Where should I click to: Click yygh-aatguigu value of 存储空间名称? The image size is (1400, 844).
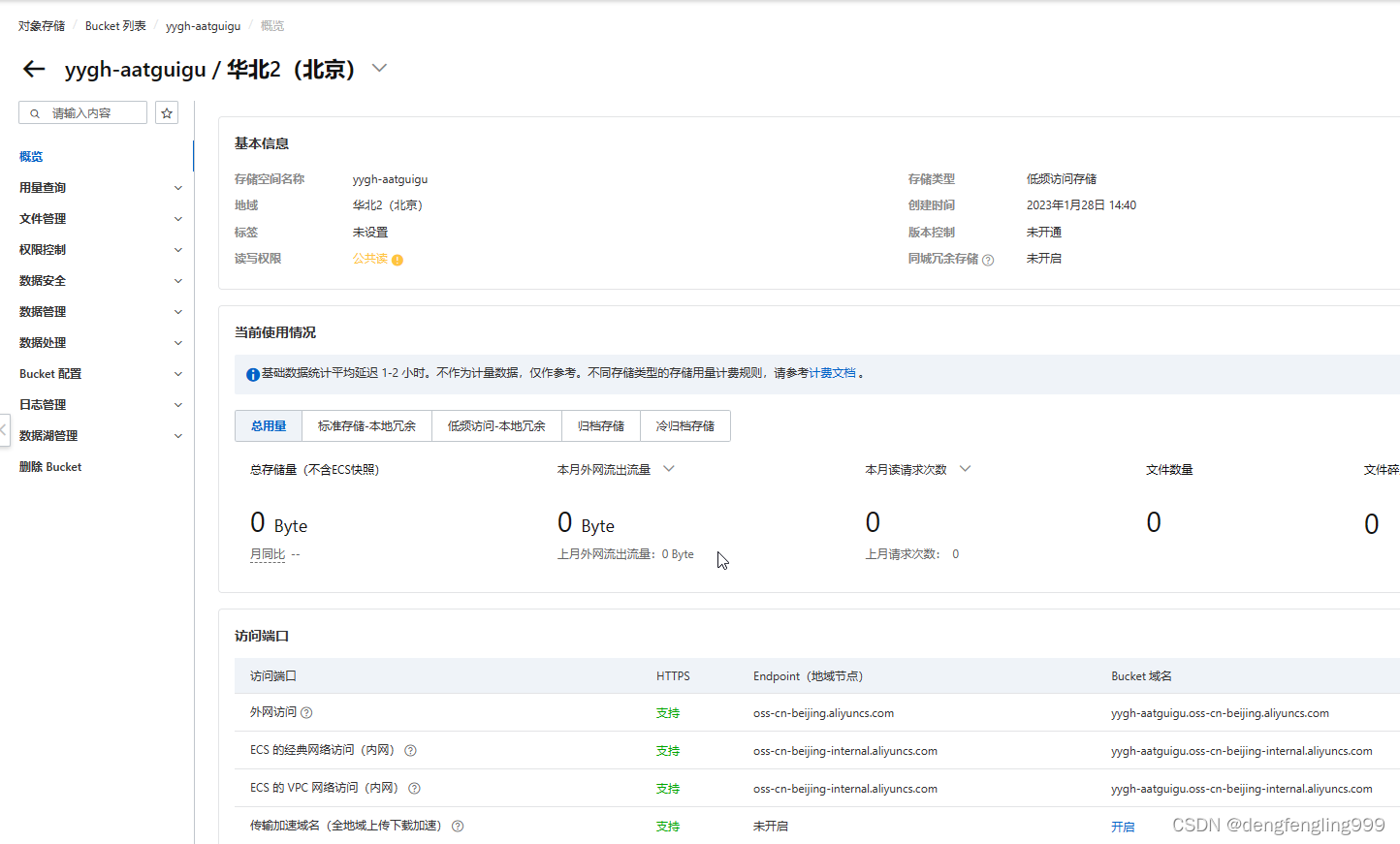point(390,179)
